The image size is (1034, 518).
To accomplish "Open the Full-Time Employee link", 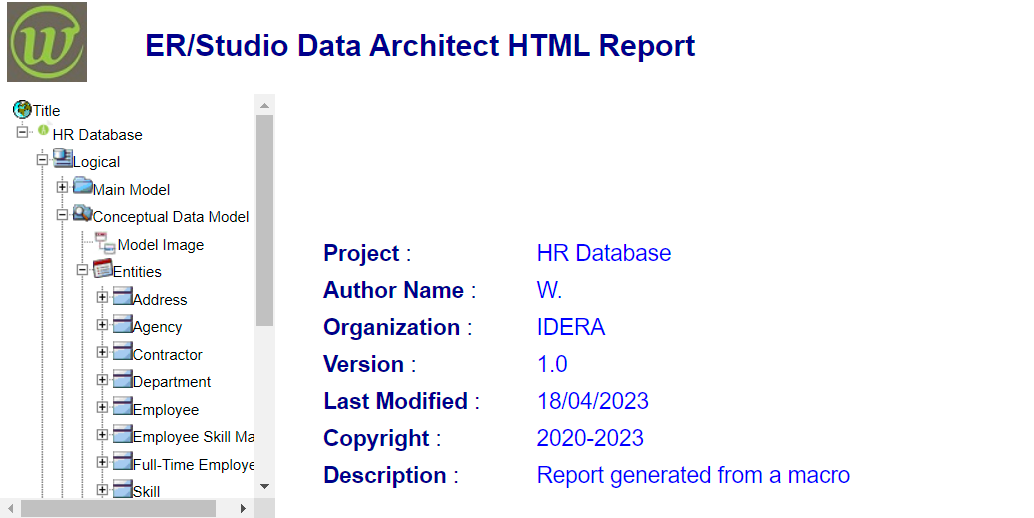I will click(x=194, y=465).
